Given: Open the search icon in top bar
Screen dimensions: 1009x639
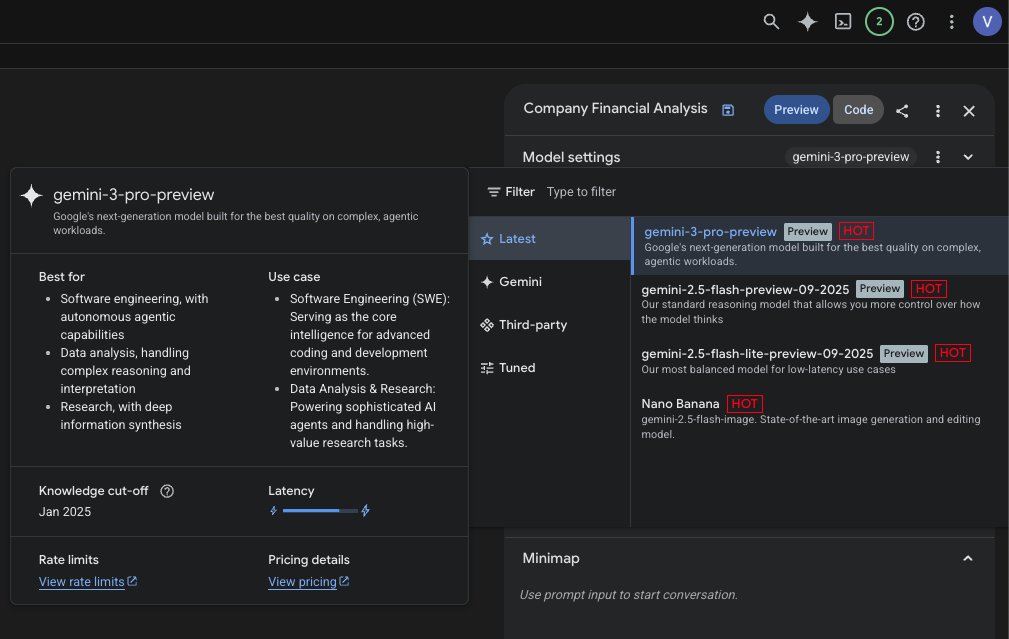Looking at the screenshot, I should pos(771,22).
